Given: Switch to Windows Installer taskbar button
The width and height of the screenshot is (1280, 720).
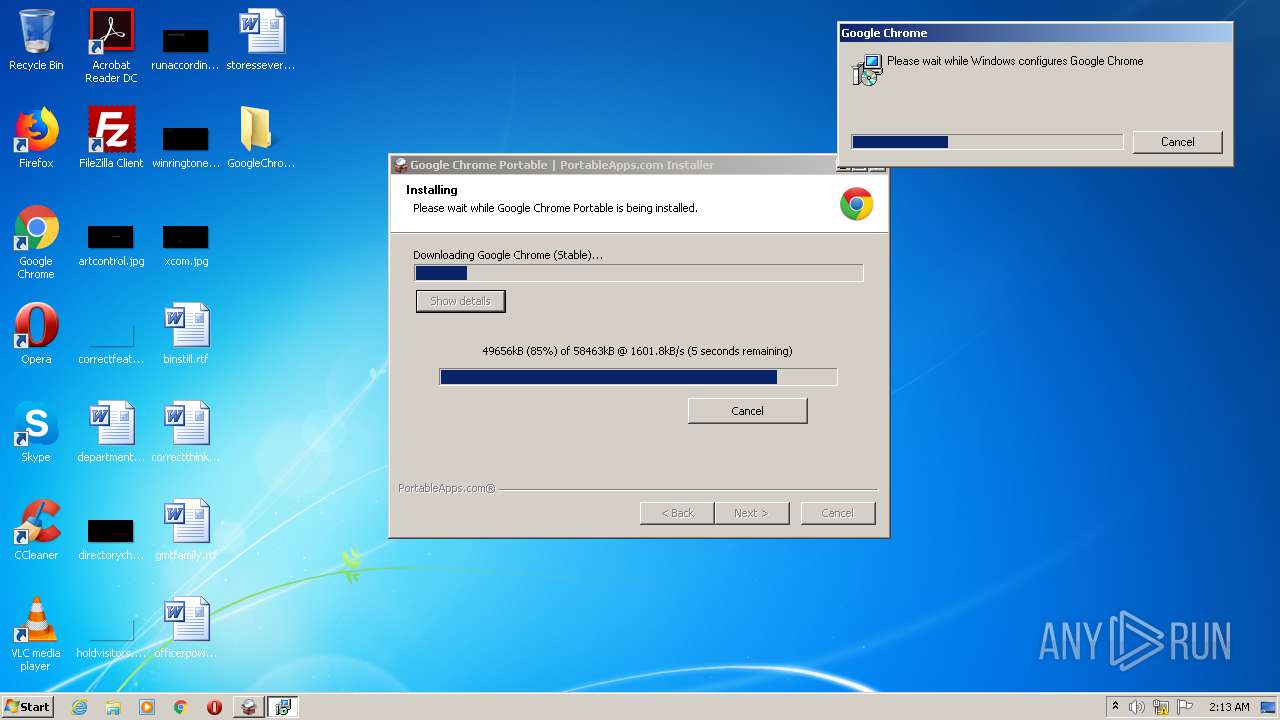Looking at the screenshot, I should tap(282, 707).
